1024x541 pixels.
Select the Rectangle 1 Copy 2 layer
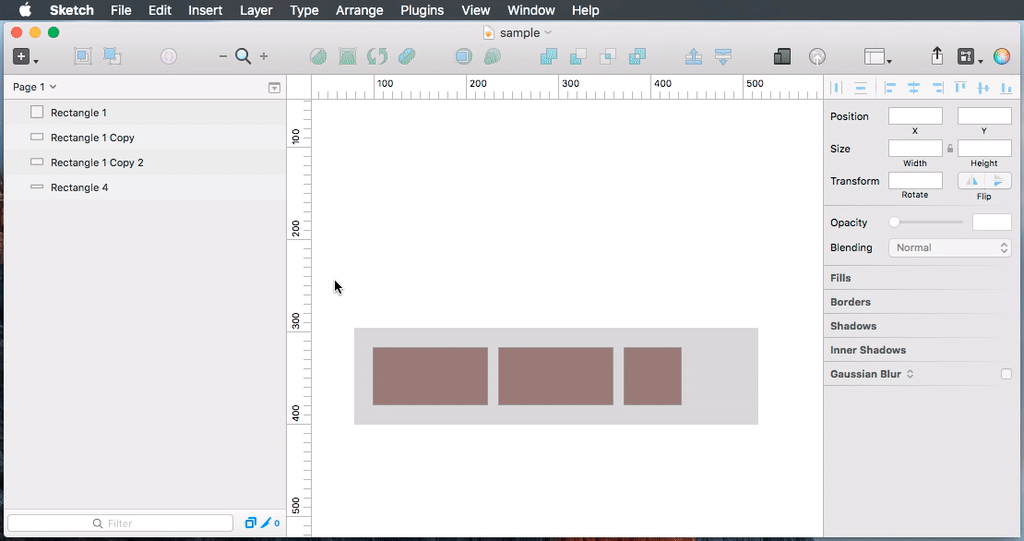[x=97, y=162]
